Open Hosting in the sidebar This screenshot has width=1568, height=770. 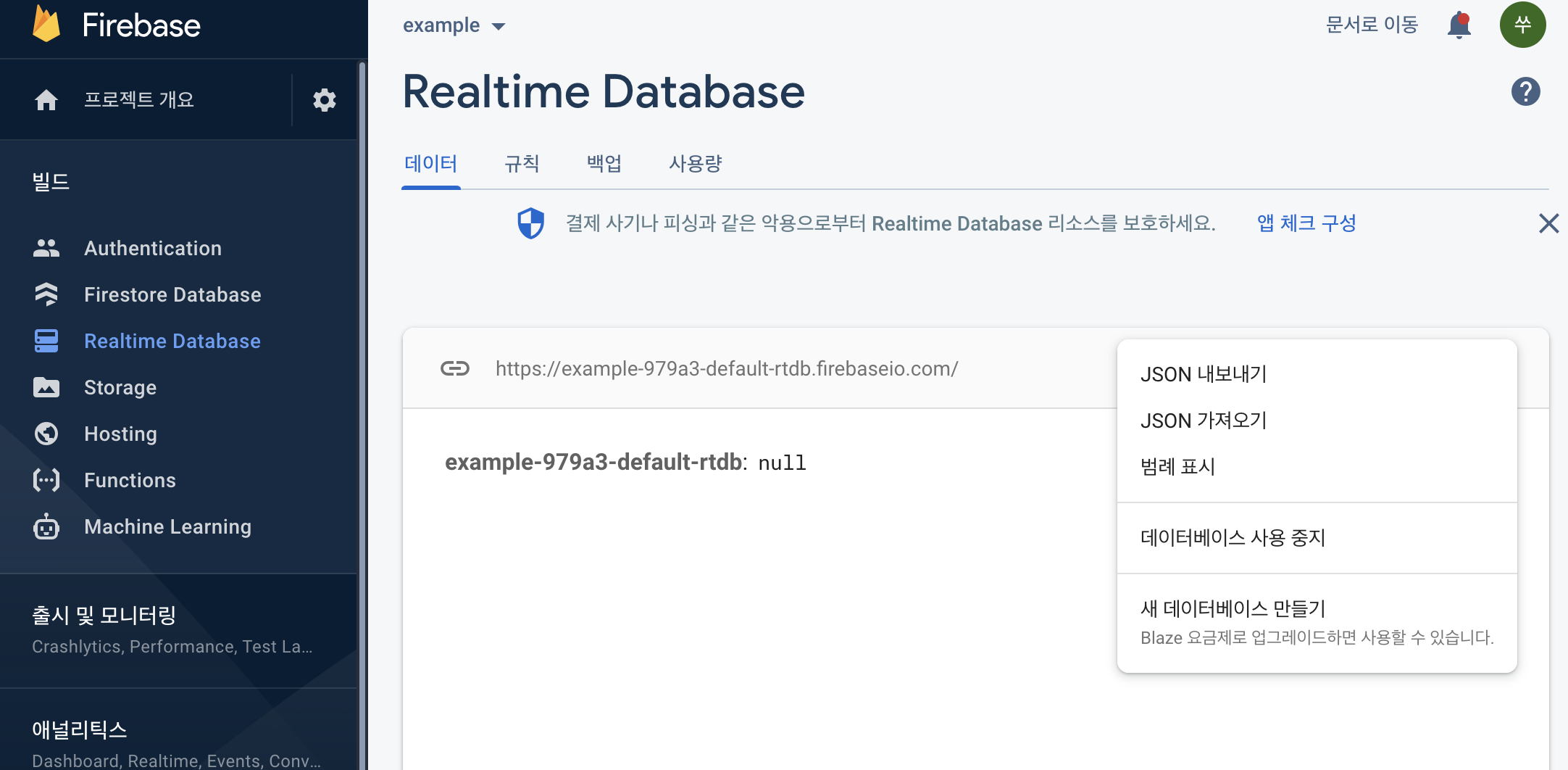(x=178, y=434)
